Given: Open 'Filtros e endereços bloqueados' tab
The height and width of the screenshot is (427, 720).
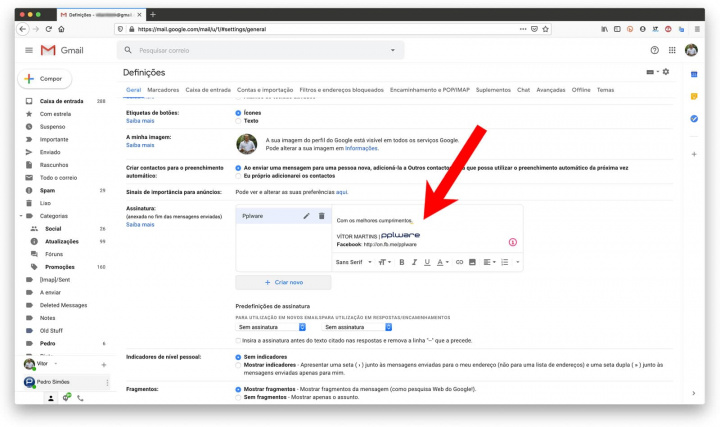Looking at the screenshot, I should pyautogui.click(x=341, y=90).
